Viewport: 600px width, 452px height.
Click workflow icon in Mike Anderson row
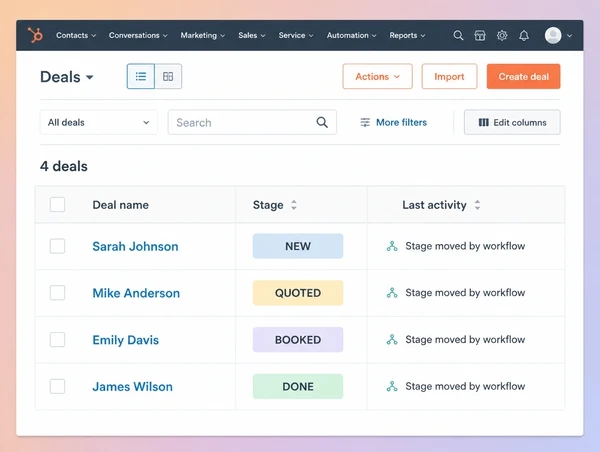(392, 293)
